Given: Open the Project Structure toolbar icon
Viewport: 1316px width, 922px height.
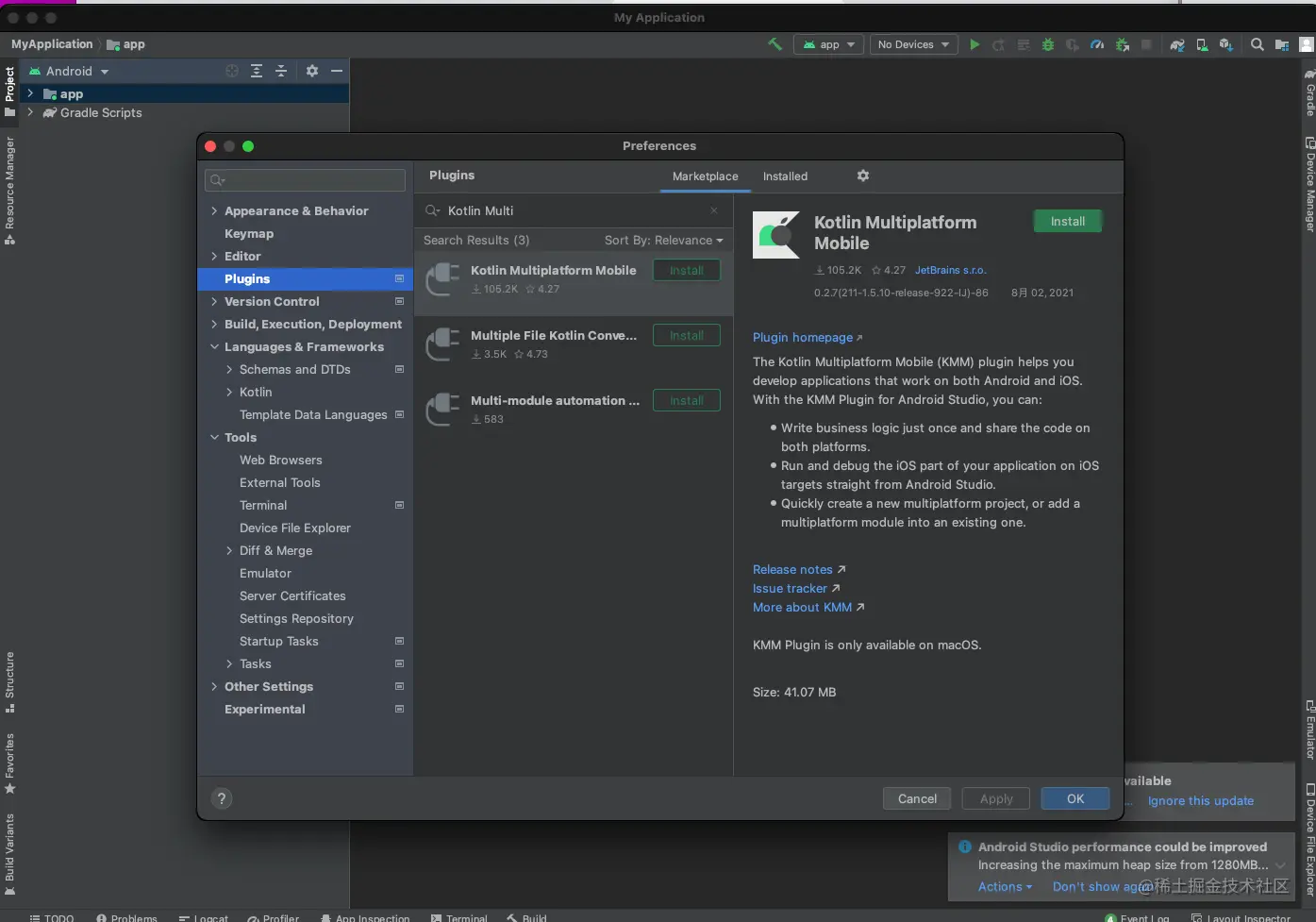Looking at the screenshot, I should pyautogui.click(x=1282, y=44).
